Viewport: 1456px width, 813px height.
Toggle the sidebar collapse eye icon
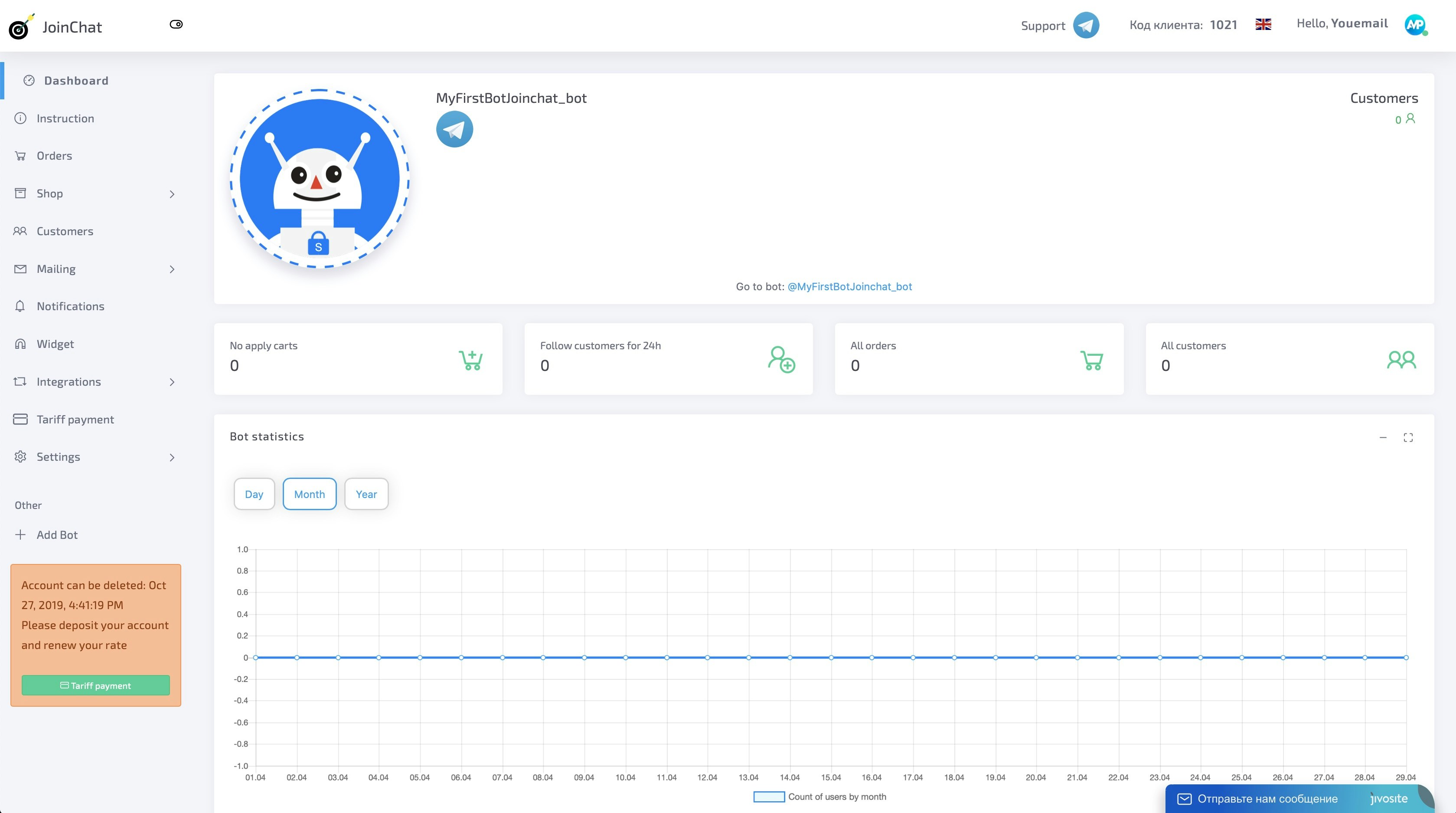pyautogui.click(x=176, y=24)
